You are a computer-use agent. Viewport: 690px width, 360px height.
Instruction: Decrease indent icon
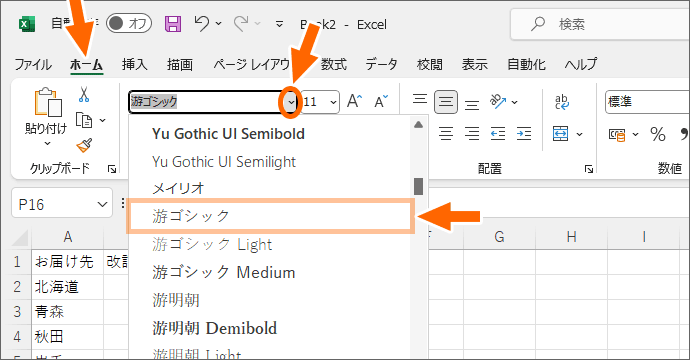tap(498, 134)
